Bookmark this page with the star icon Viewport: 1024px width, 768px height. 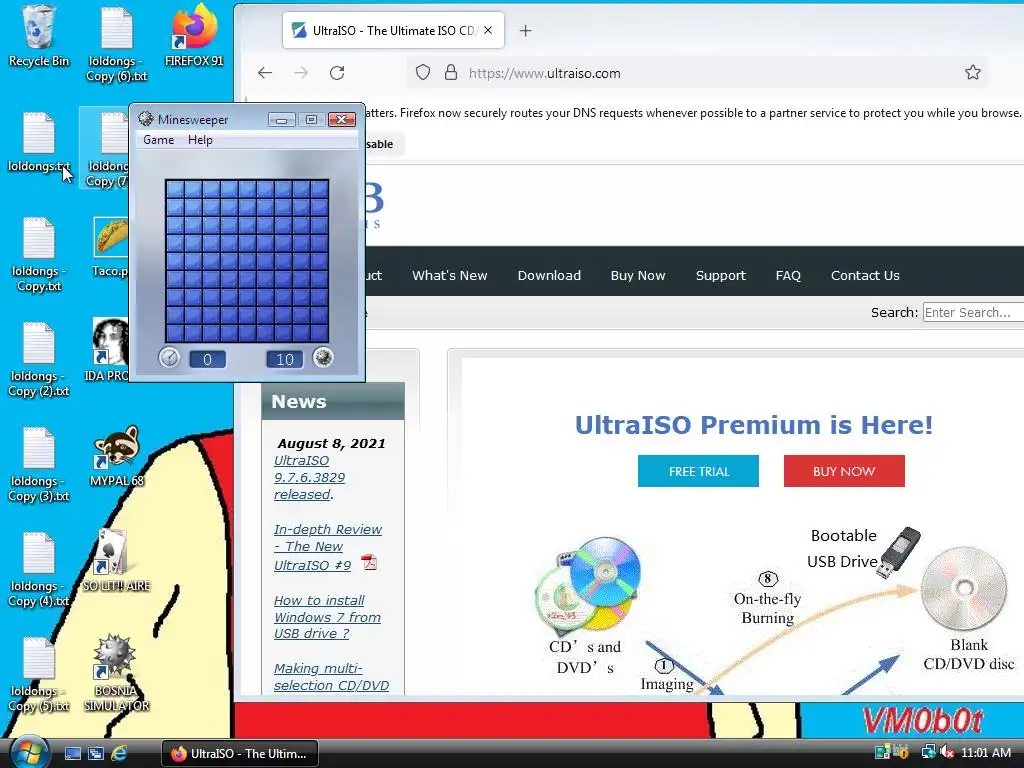click(x=972, y=72)
